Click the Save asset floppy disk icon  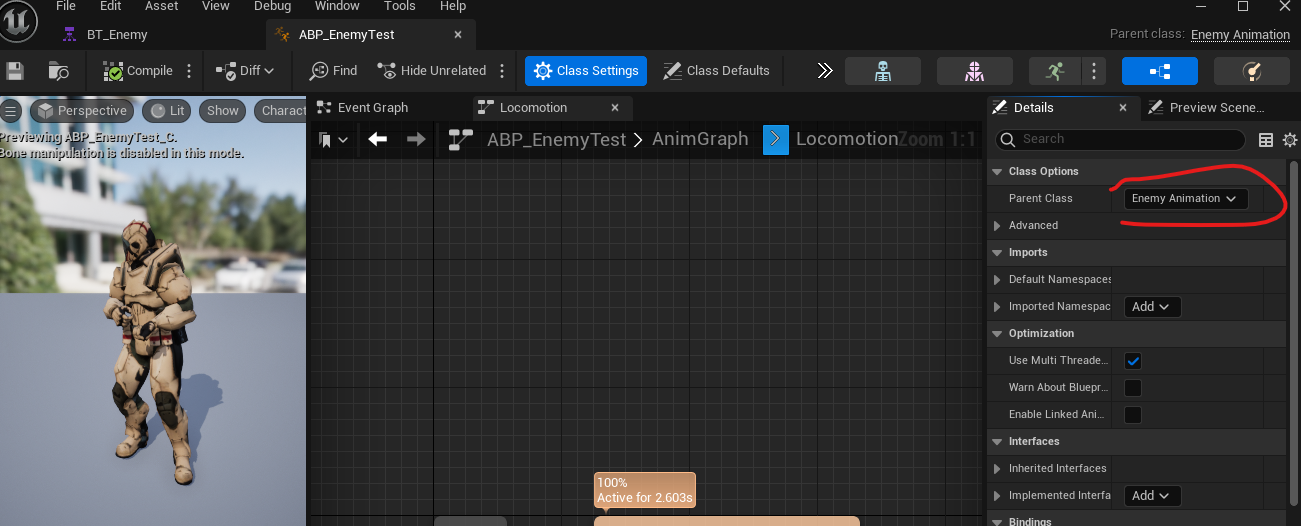15,71
